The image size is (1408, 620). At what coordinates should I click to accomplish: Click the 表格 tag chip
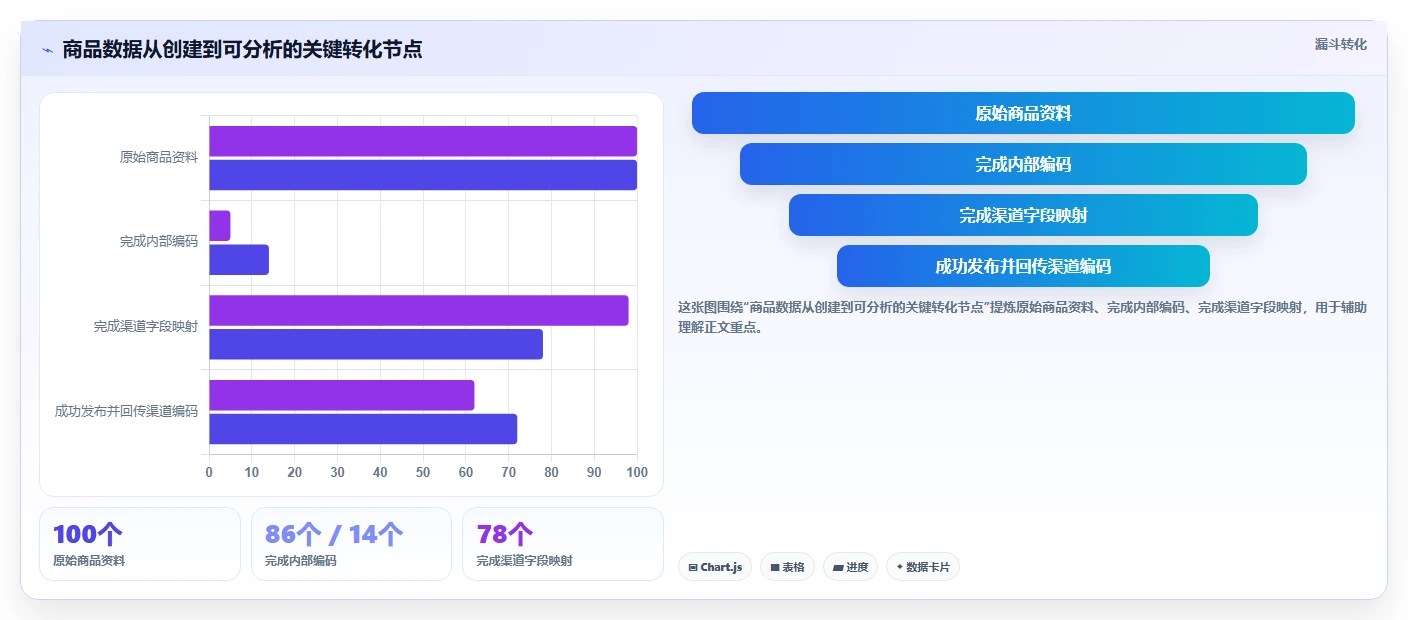coord(788,567)
